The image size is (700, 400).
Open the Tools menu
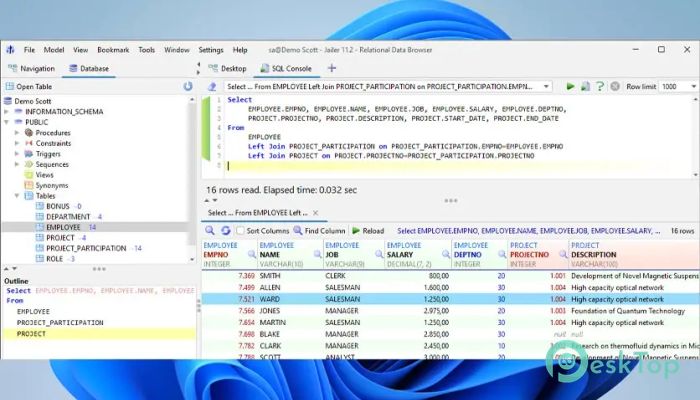click(x=146, y=50)
